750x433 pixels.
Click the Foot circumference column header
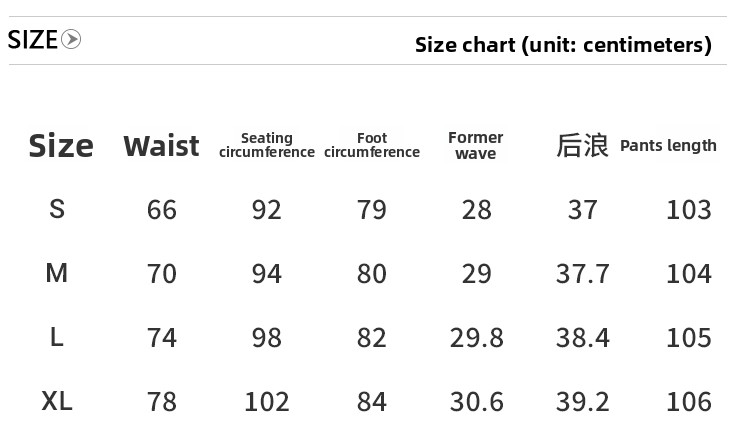(372, 146)
